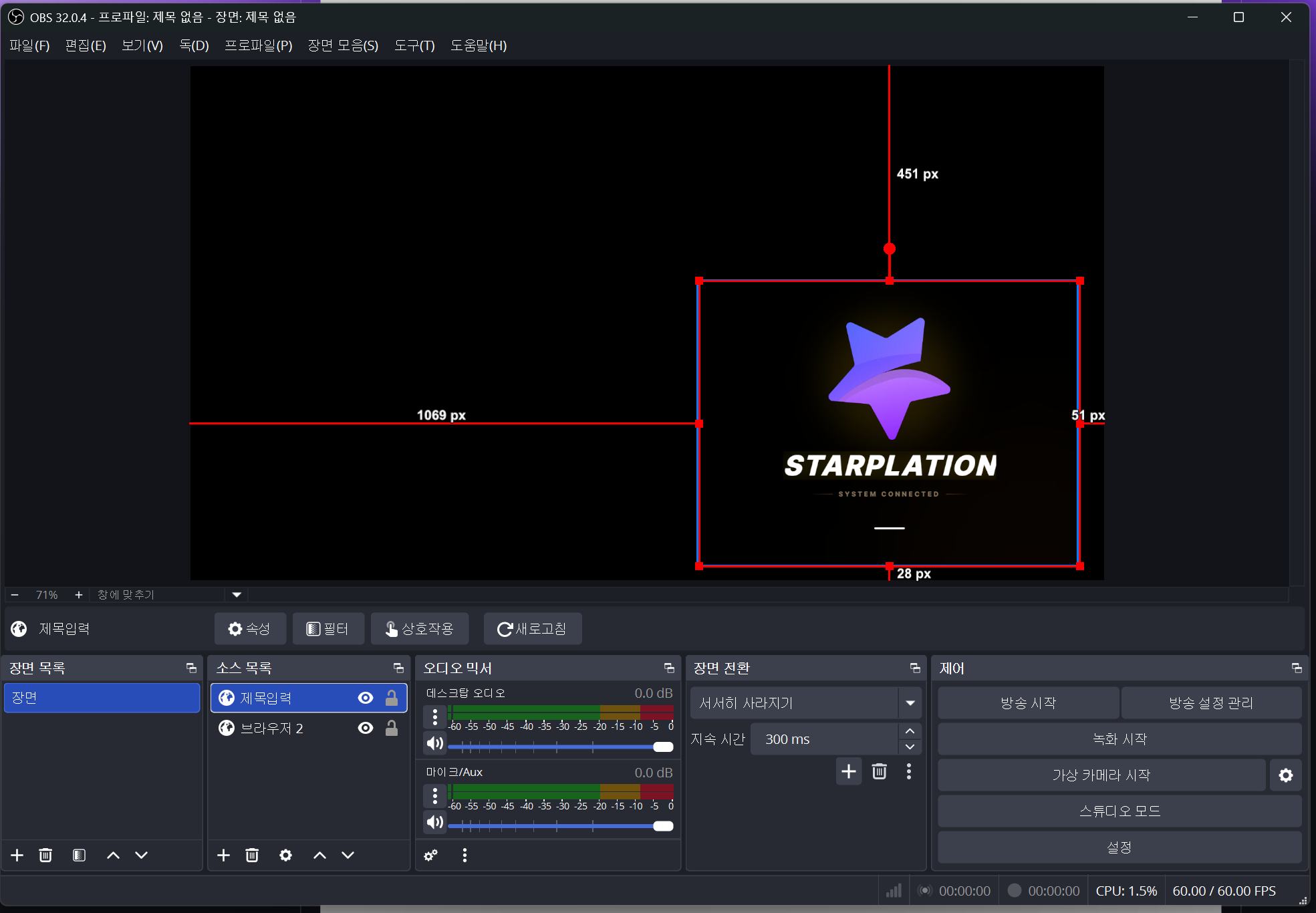Click the 300 ms duration input field
The image size is (1316, 913).
tap(824, 739)
